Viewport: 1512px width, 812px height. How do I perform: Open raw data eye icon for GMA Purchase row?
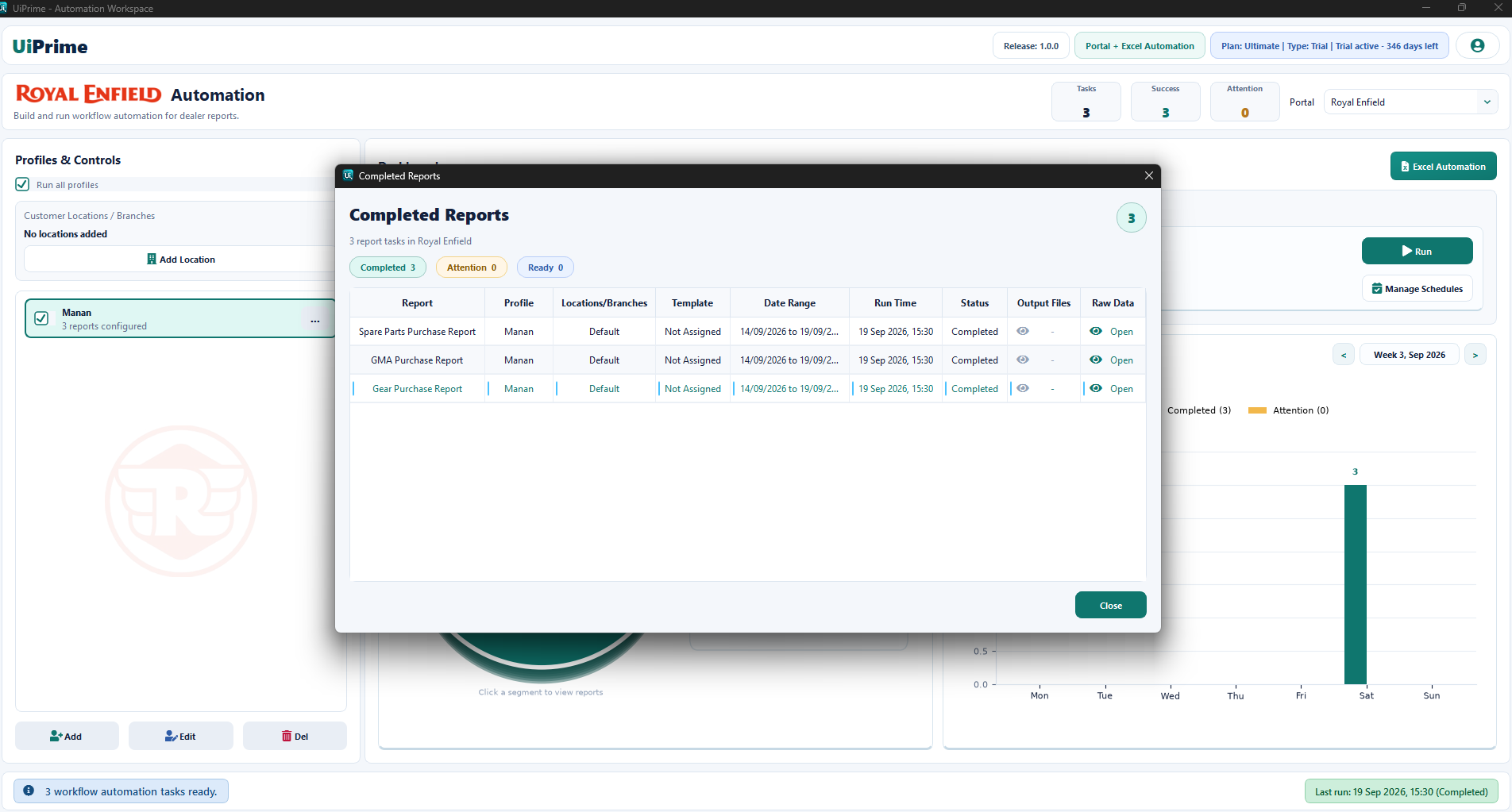click(x=1096, y=360)
